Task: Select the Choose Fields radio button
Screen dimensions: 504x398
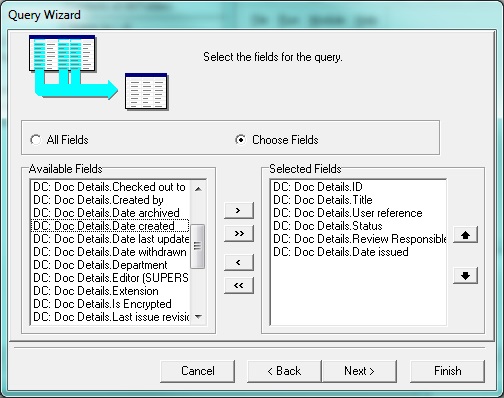Action: pyautogui.click(x=240, y=140)
